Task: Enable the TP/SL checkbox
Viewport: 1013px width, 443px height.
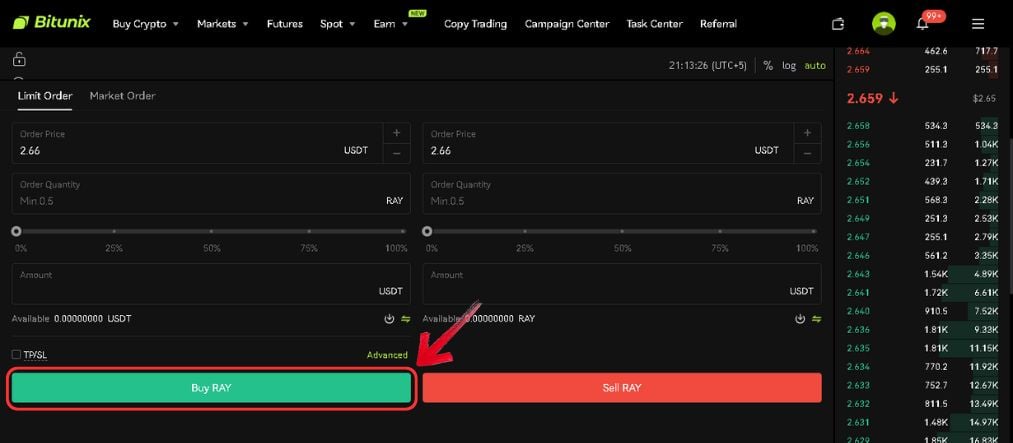Action: click(x=16, y=355)
